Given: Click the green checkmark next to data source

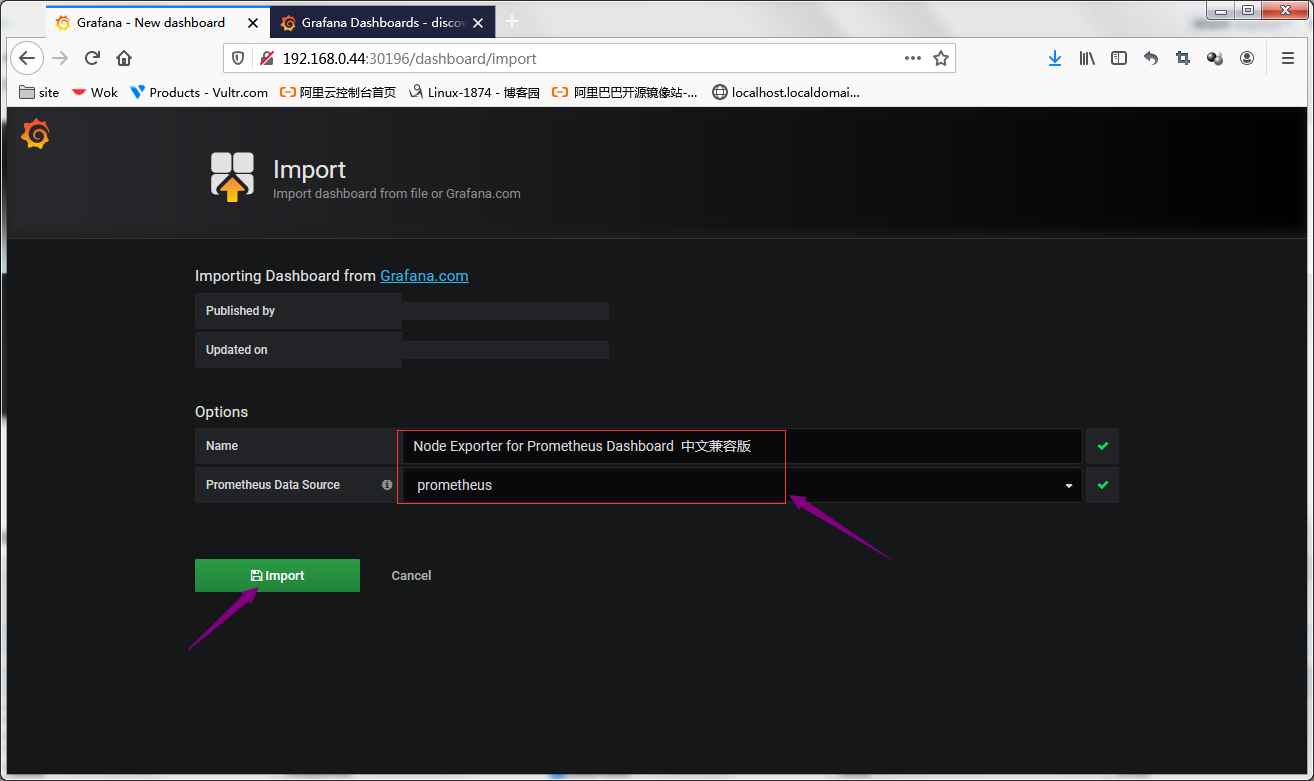Looking at the screenshot, I should [x=1103, y=485].
